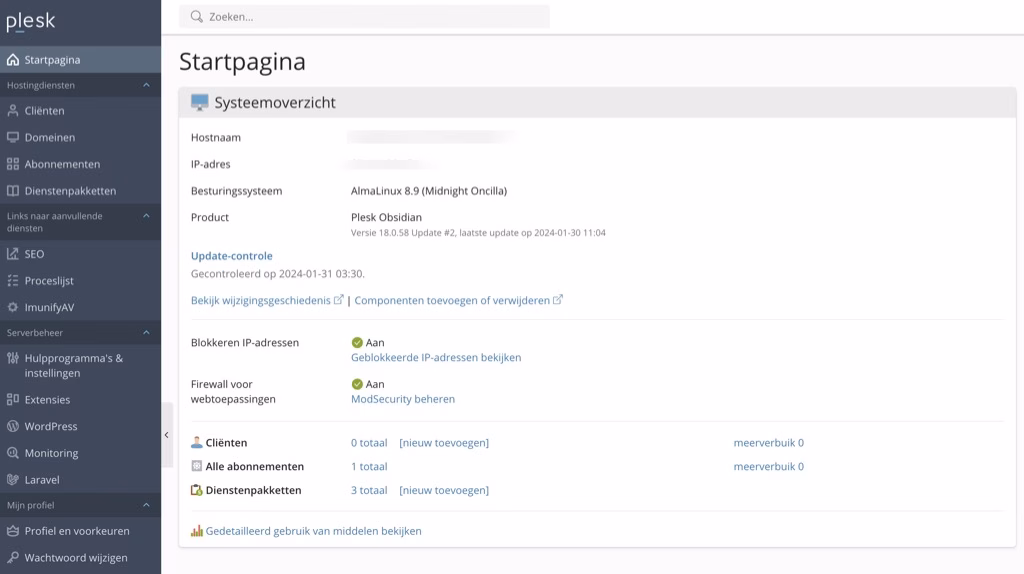1024x574 pixels.
Task: Click the Profiel en voorkeuren icon
Action: click(x=13, y=531)
